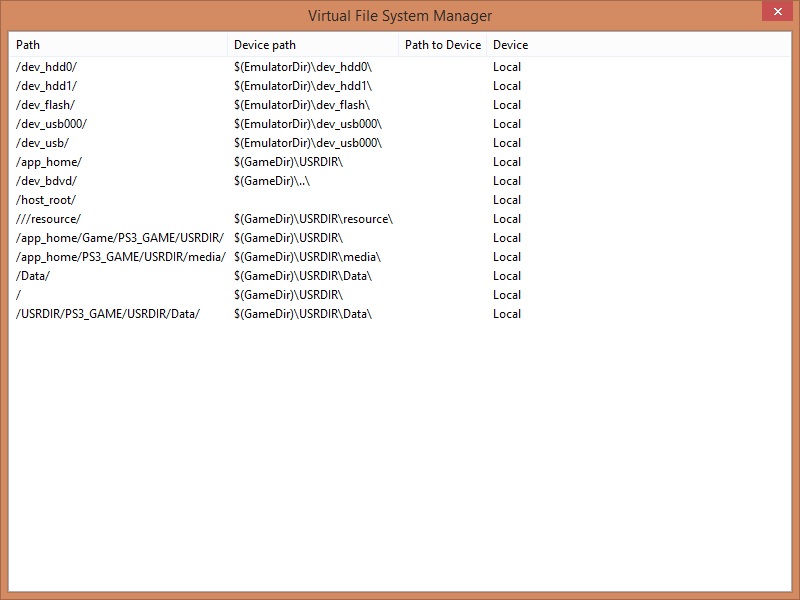800x600 pixels.
Task: Select /USRDIR/PS3_GAME/USRDIR/Data/ row
Action: coord(108,314)
